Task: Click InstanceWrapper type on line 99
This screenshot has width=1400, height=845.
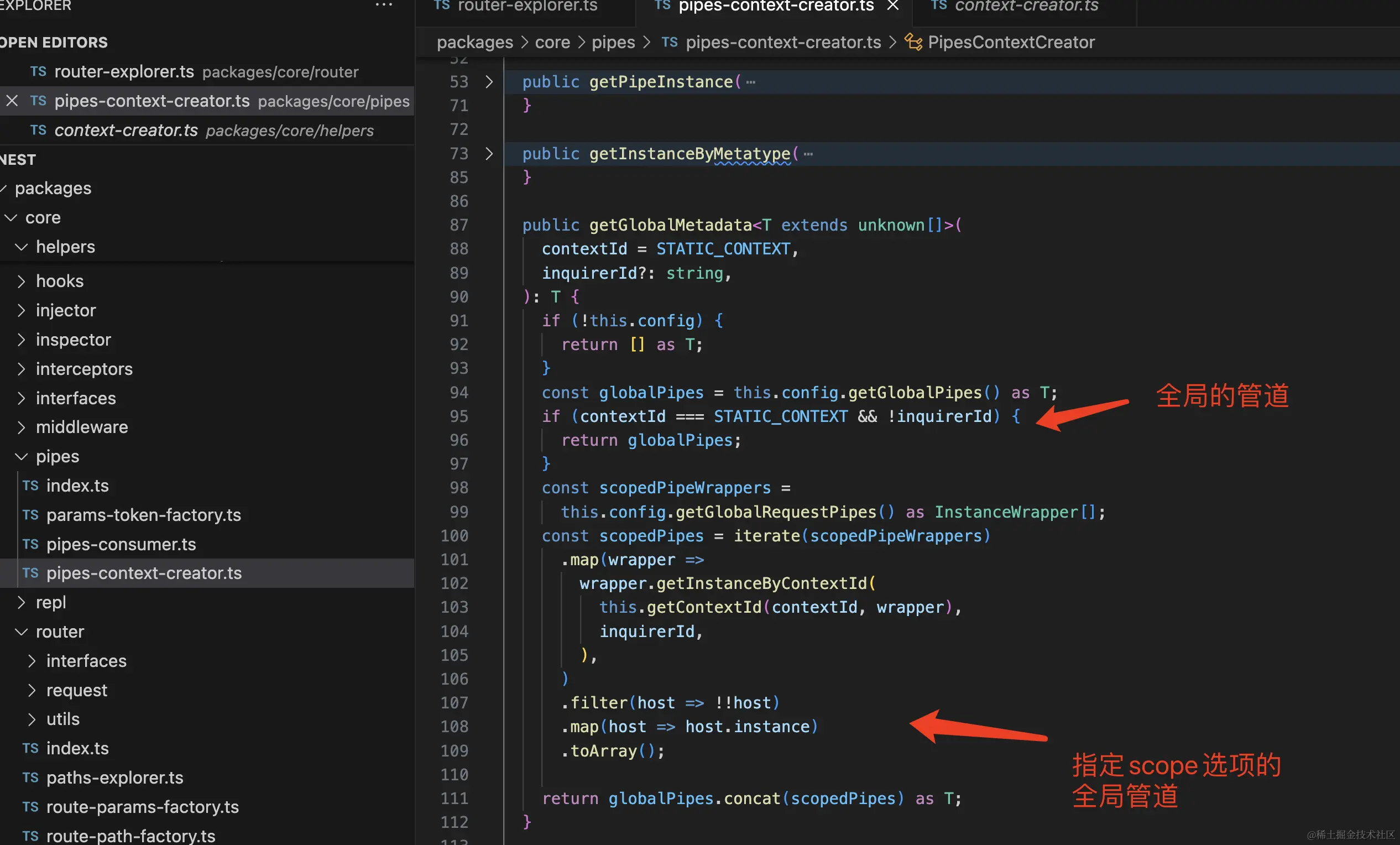Action: (x=1006, y=512)
